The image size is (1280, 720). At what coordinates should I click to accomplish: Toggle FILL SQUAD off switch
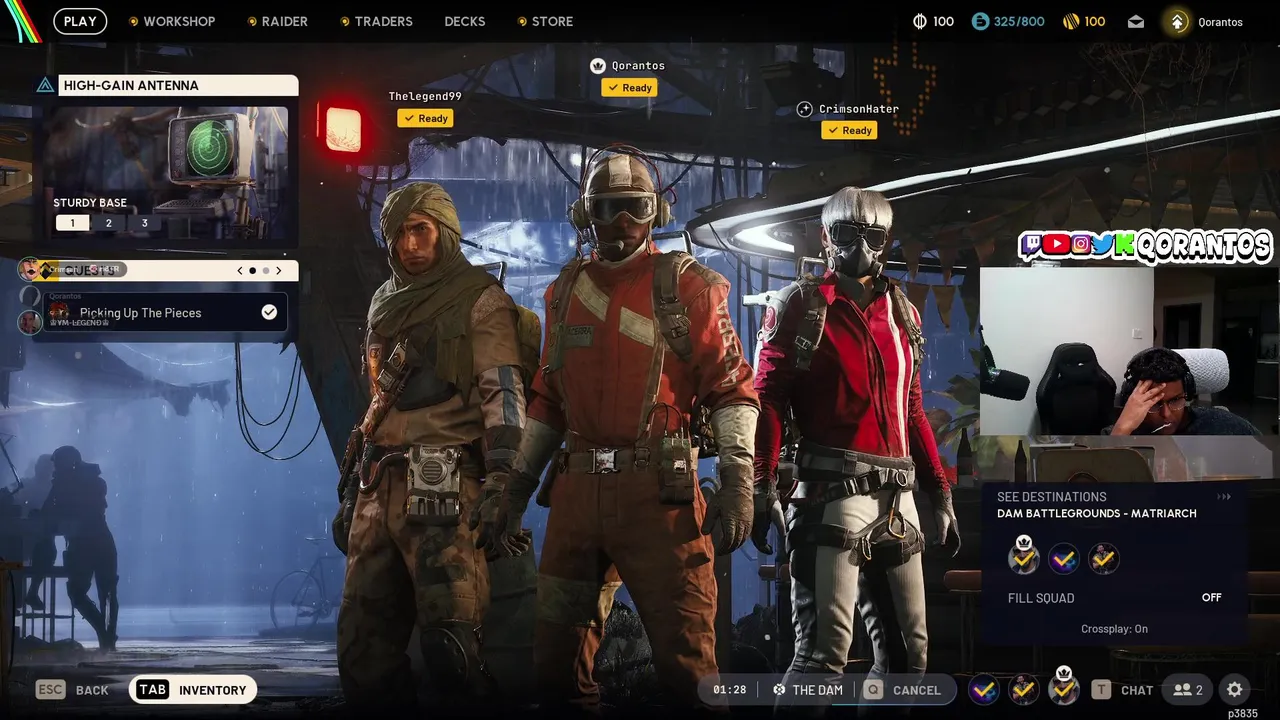[1211, 598]
